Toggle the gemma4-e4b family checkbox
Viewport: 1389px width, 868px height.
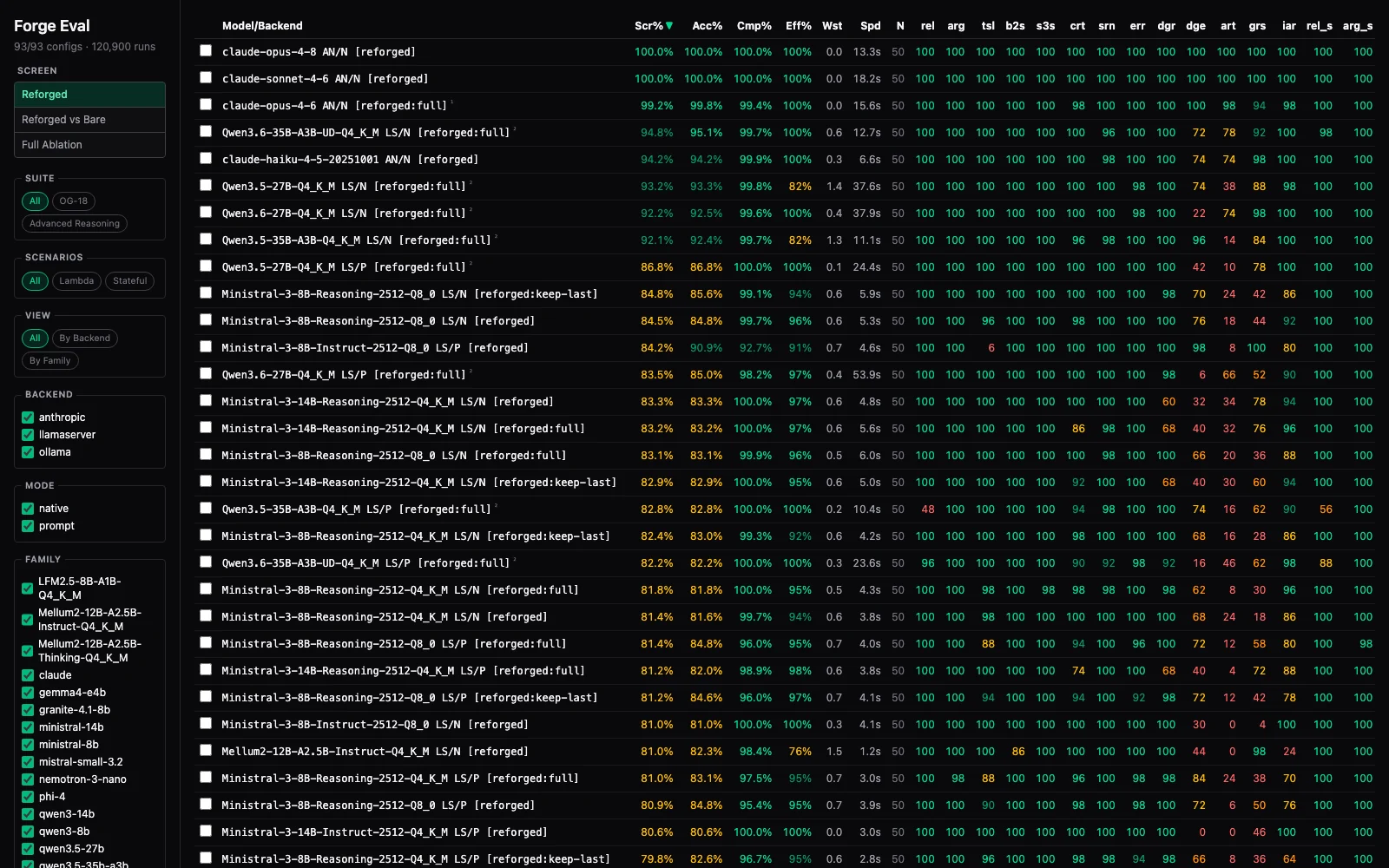28,693
